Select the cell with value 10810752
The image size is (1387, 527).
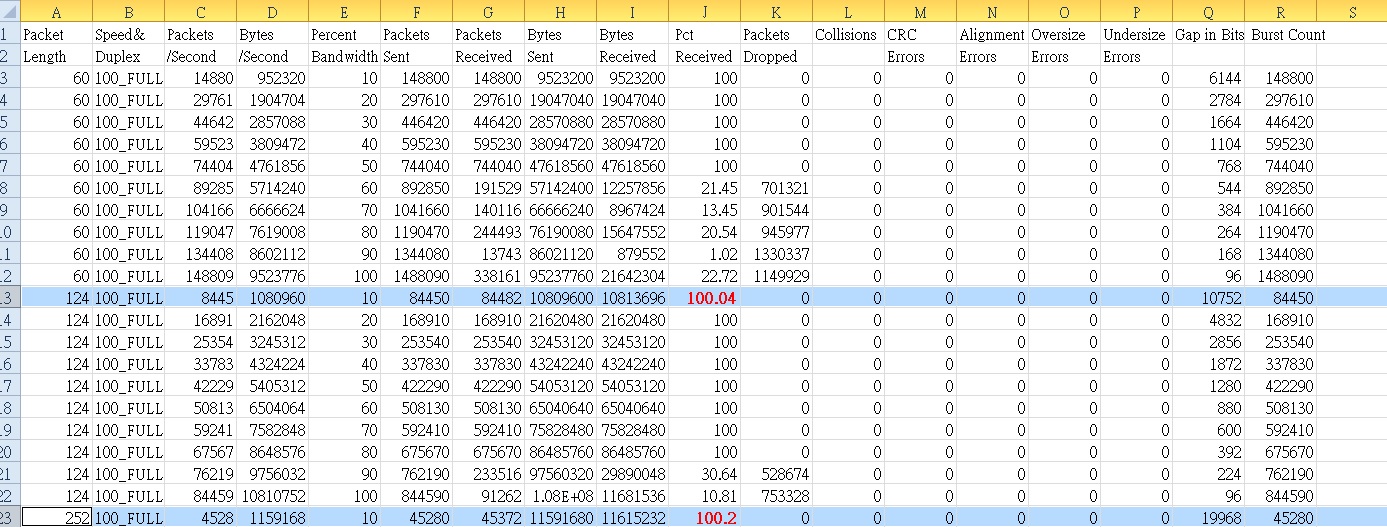tap(272, 496)
